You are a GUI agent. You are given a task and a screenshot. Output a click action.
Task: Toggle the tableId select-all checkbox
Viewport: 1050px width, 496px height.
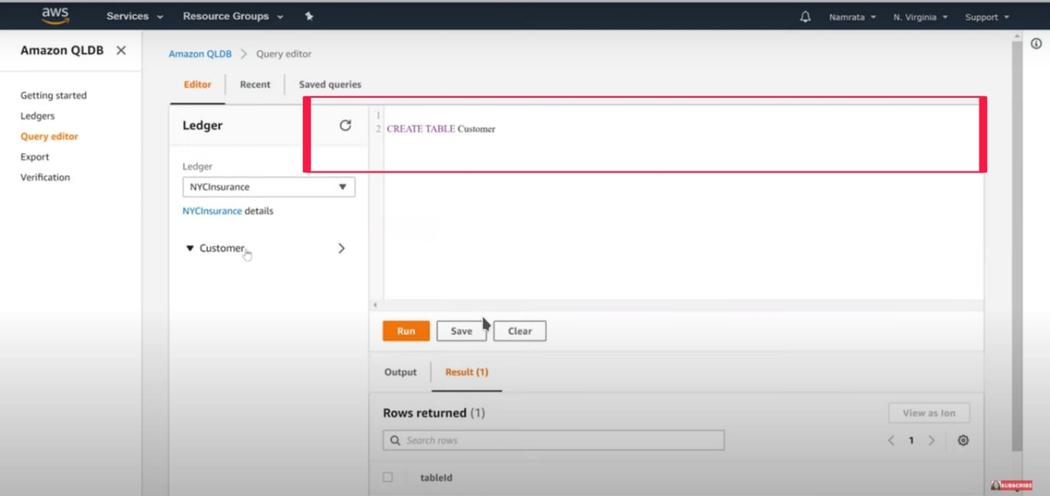388,477
